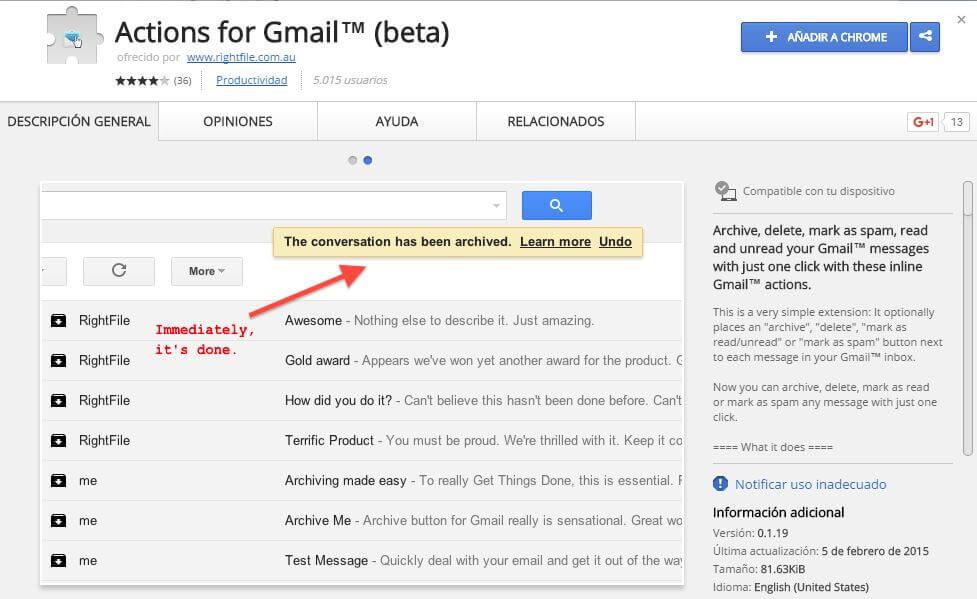Switch to the Relacionados tab

coord(556,122)
